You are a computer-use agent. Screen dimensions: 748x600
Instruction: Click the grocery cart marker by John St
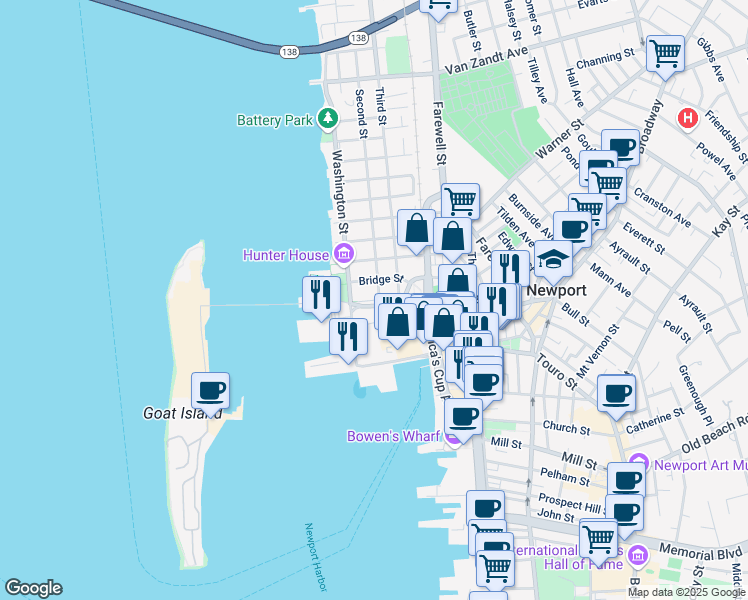click(598, 541)
